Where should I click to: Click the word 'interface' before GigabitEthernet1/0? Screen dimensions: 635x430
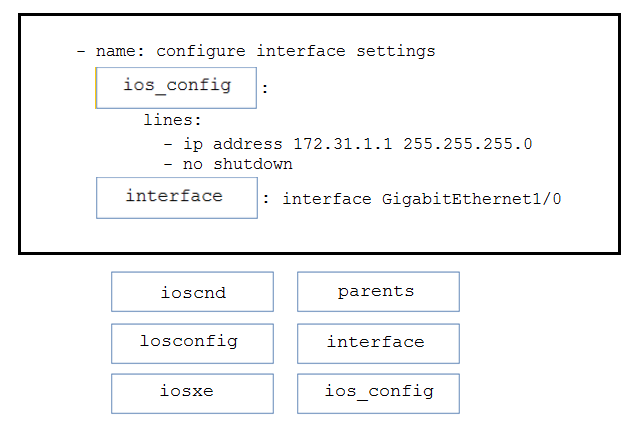(327, 199)
